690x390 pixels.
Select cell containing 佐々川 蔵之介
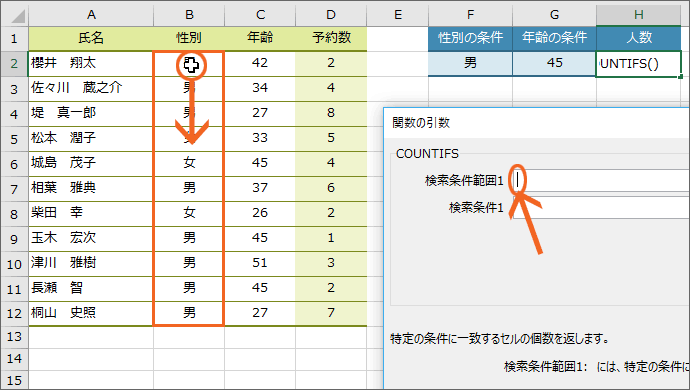[x=91, y=88]
